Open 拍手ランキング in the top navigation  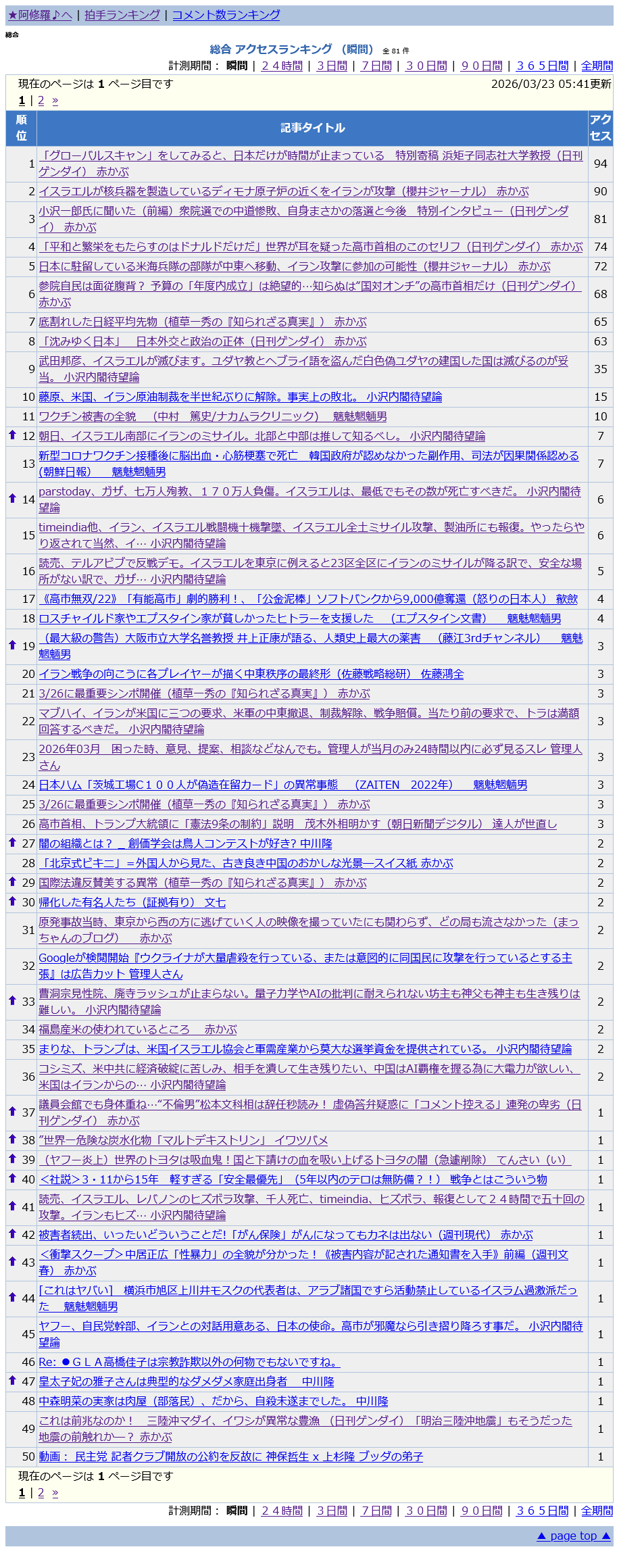(x=122, y=15)
